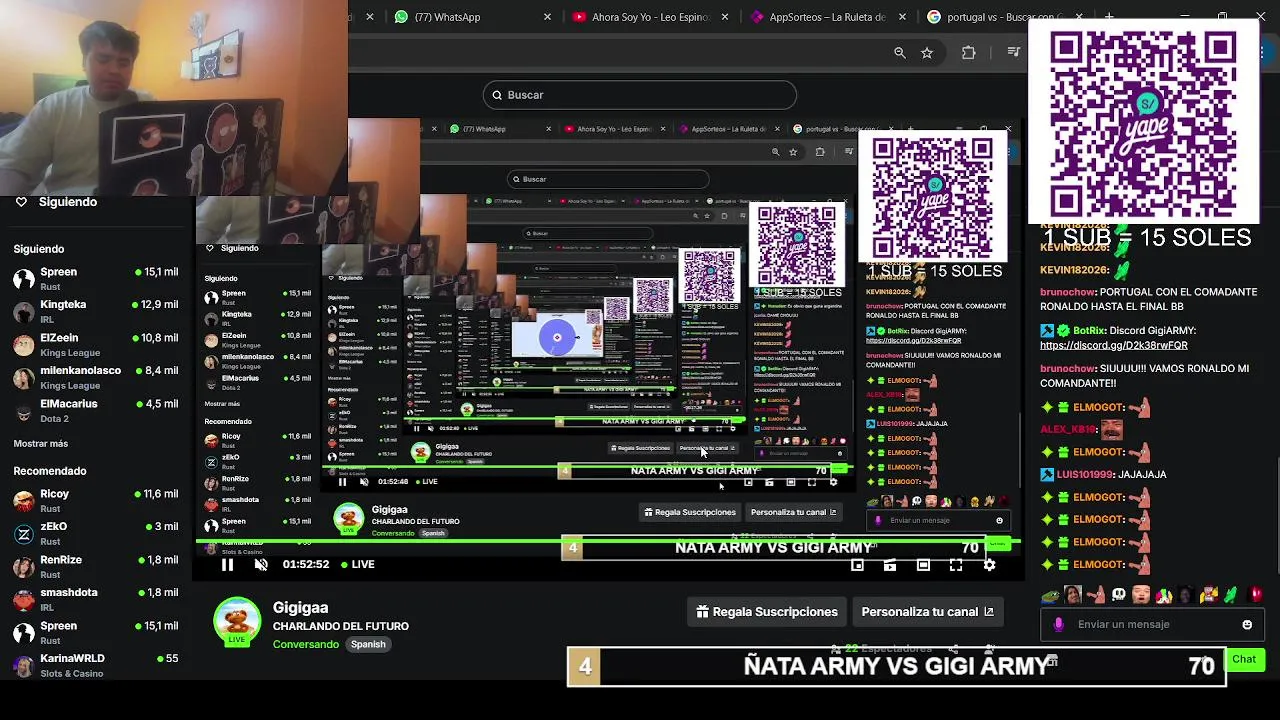
Task: Click the clip creation icon in player
Action: pos(890,565)
